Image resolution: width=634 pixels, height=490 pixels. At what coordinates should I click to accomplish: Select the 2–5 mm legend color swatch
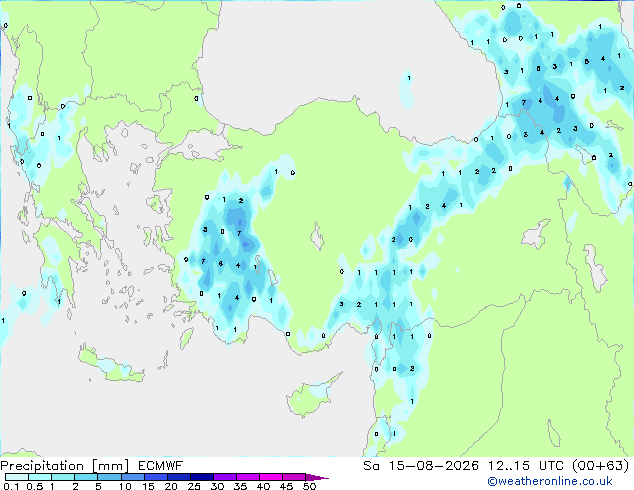[x=86, y=477]
